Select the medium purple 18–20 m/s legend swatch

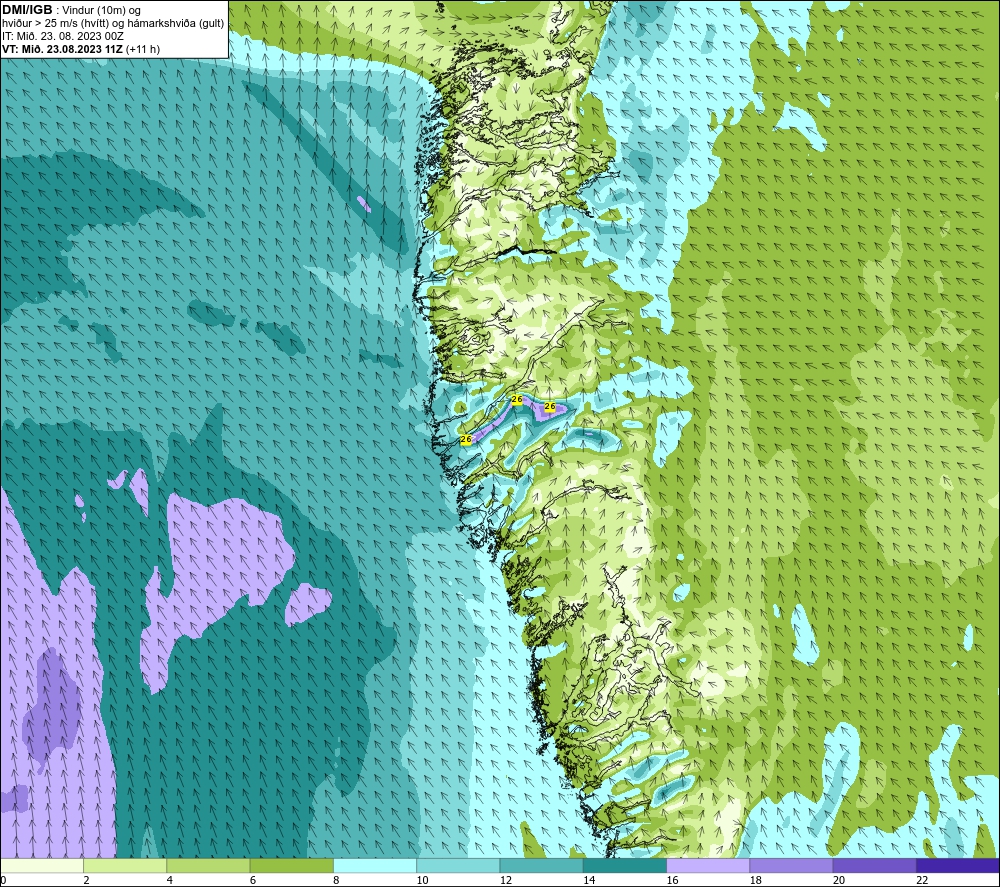(791, 865)
